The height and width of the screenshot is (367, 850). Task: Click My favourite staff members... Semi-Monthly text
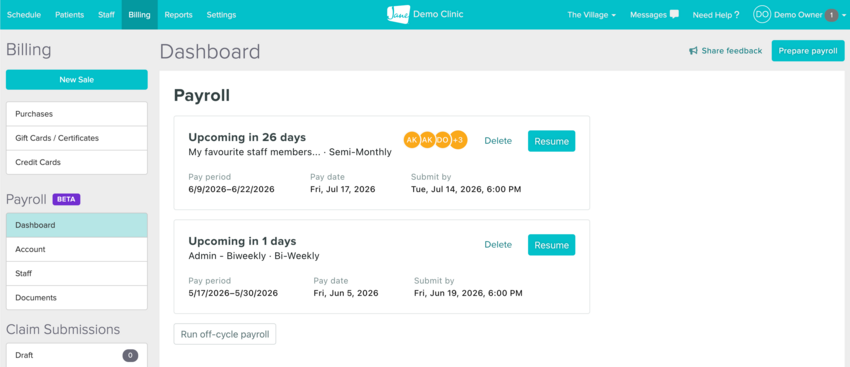290,152
